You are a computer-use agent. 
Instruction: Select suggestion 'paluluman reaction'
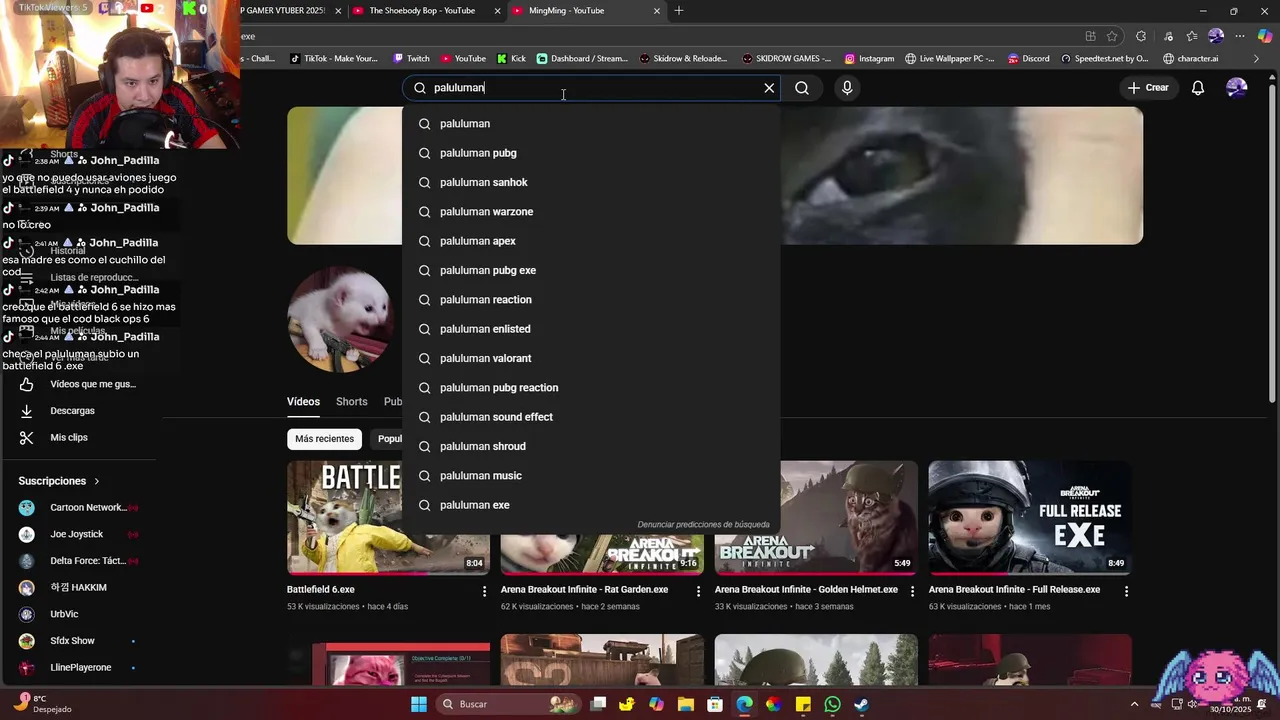point(591,300)
